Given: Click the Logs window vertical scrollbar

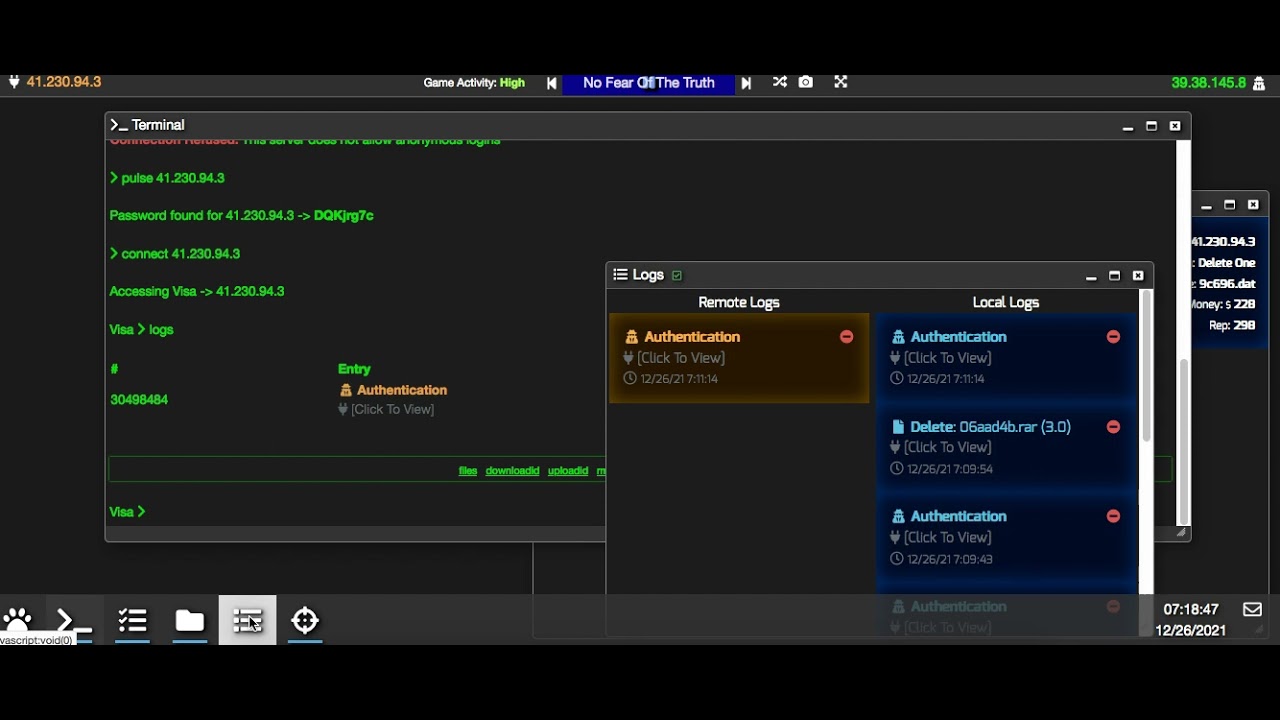Looking at the screenshot, I should (x=1146, y=365).
